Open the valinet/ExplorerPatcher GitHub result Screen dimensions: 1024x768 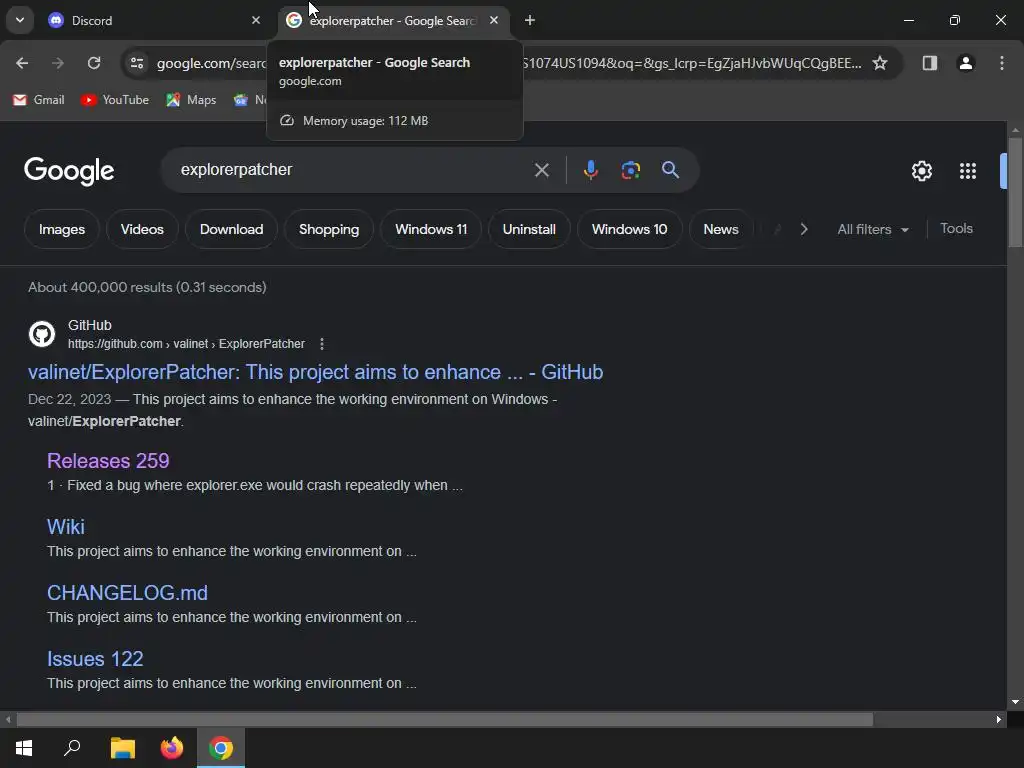point(315,372)
